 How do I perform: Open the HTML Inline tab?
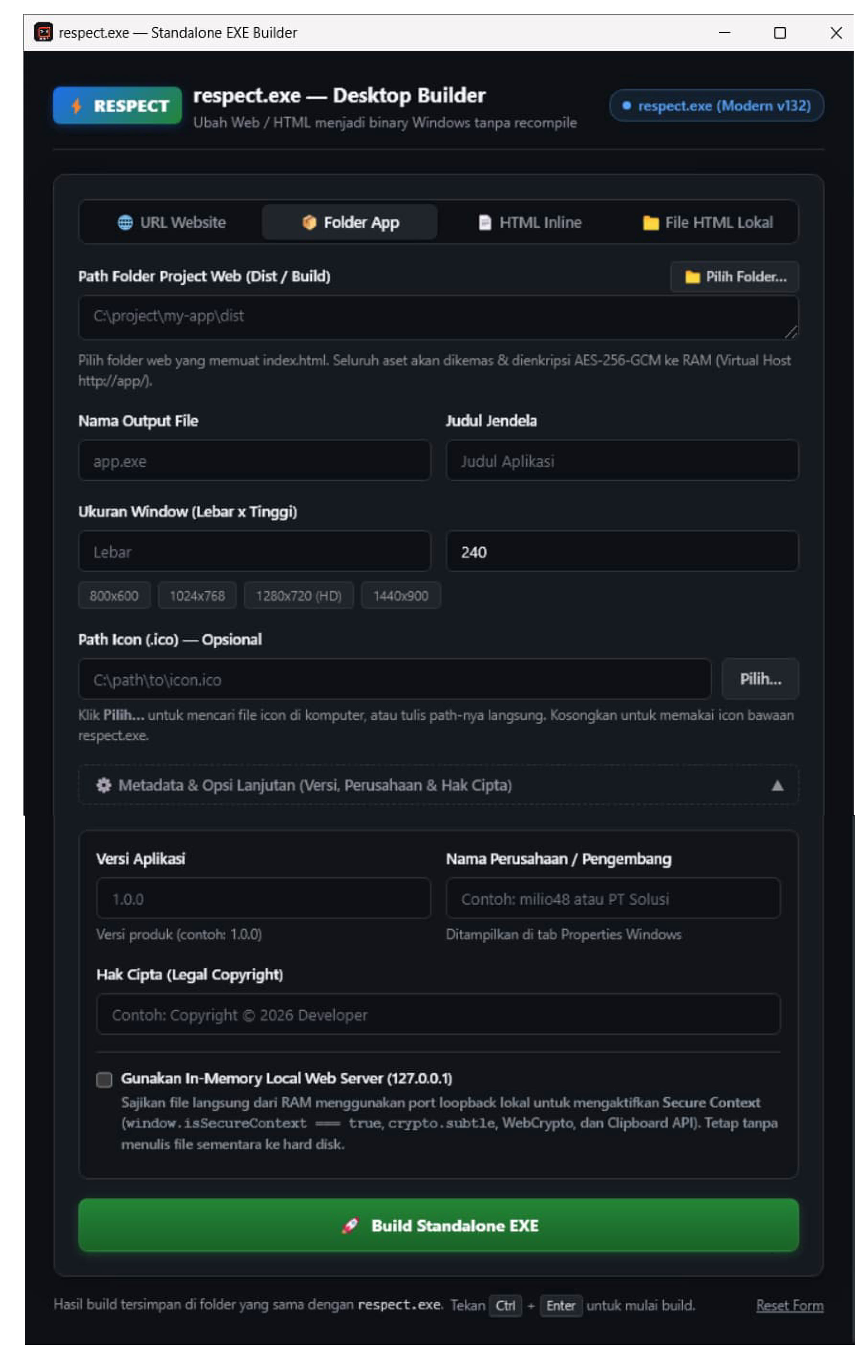coord(529,222)
